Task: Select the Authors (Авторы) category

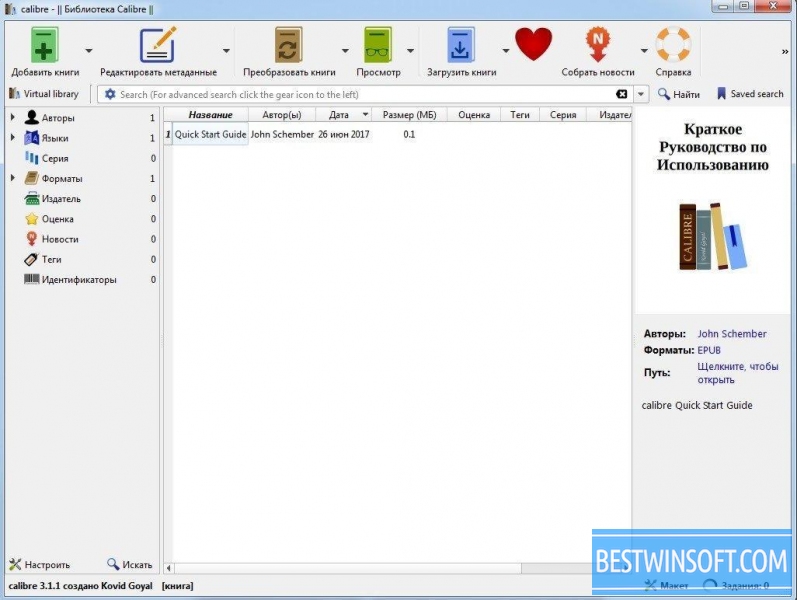Action: click(x=89, y=117)
